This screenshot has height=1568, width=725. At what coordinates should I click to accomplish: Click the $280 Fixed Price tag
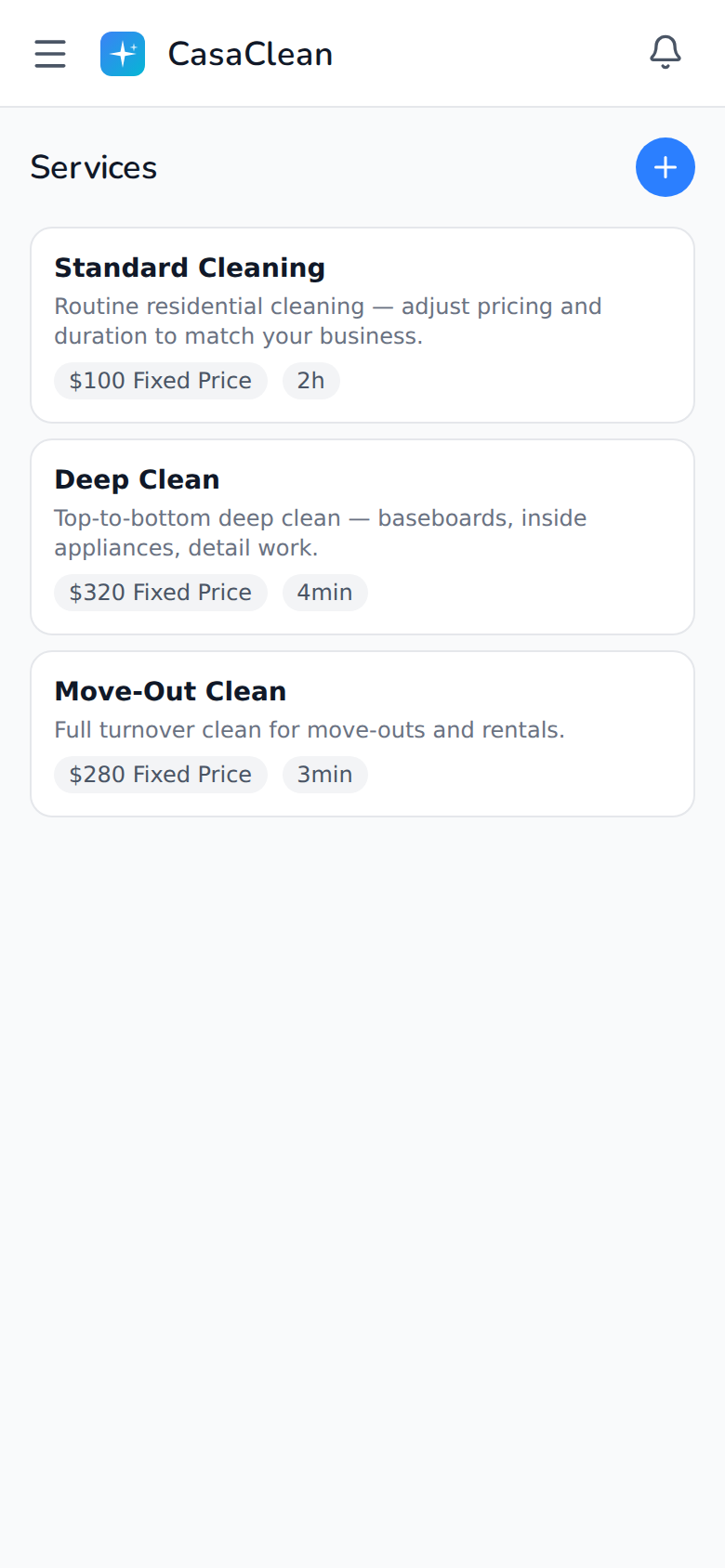click(161, 775)
